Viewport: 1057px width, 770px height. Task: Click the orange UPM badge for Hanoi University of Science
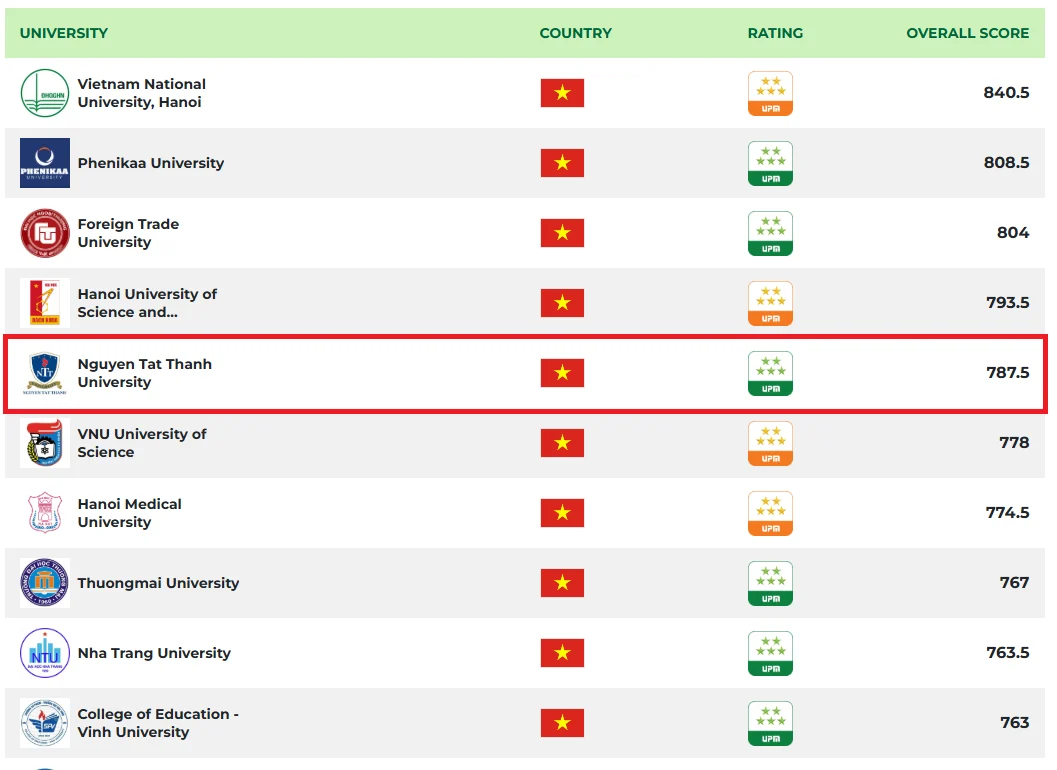pos(771,303)
